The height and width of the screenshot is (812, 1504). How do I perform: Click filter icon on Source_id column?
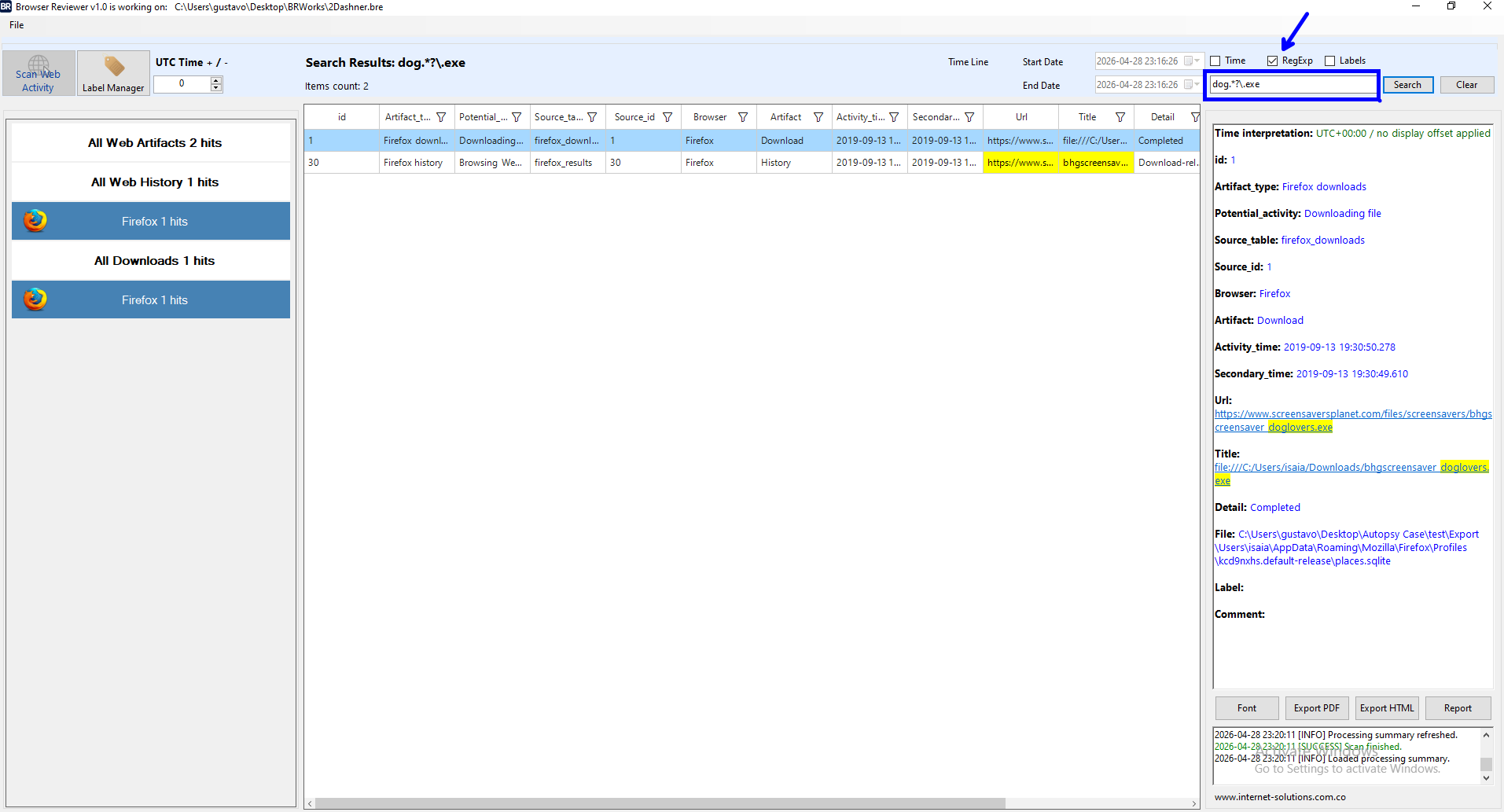667,117
